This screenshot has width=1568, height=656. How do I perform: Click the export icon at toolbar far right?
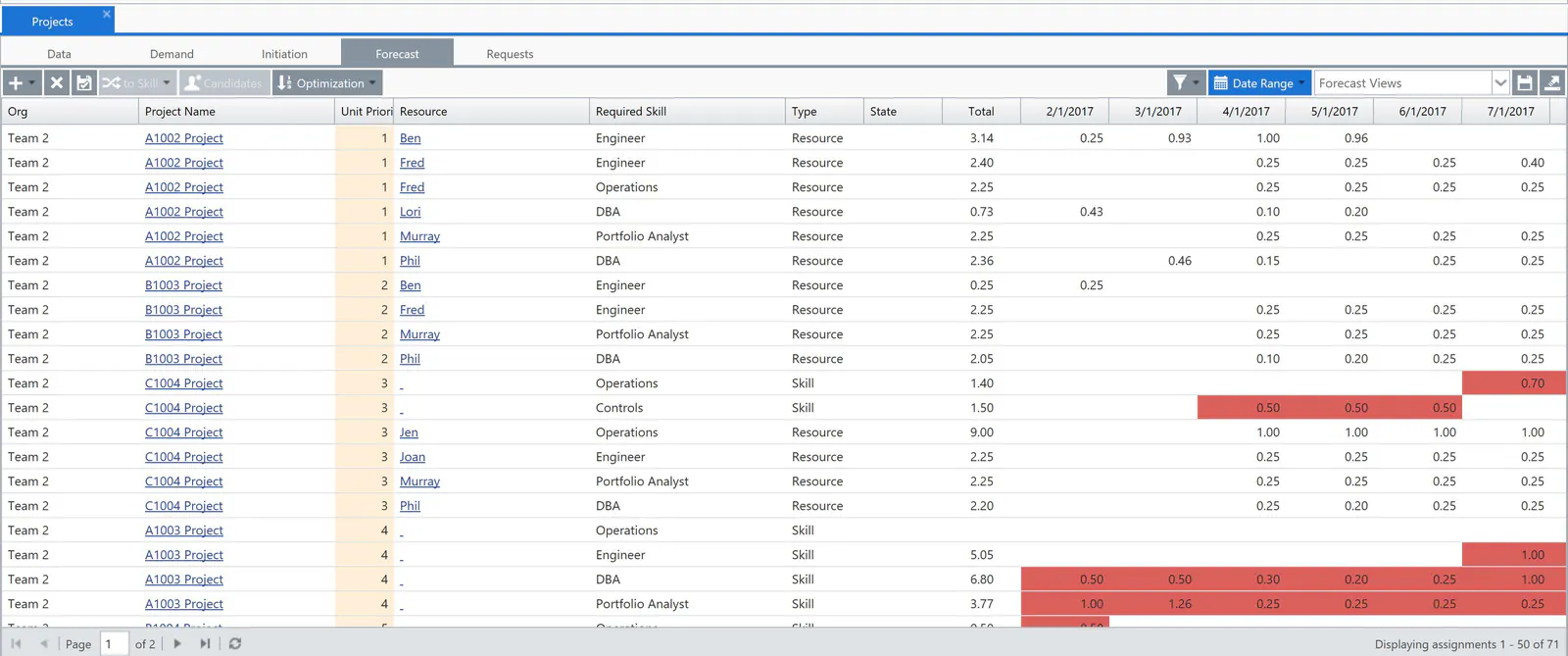coord(1551,83)
